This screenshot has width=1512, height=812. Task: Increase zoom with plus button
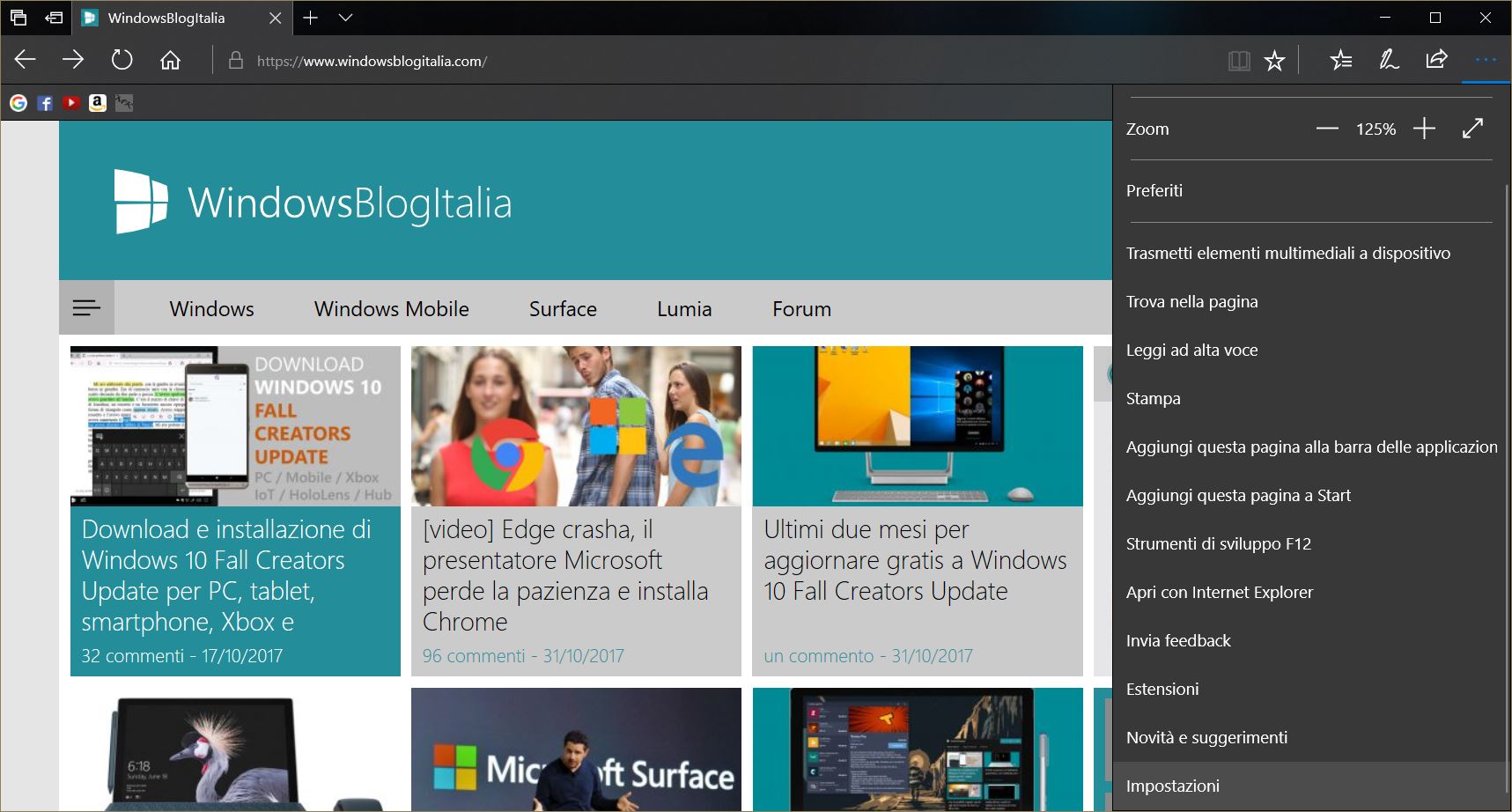pyautogui.click(x=1424, y=129)
